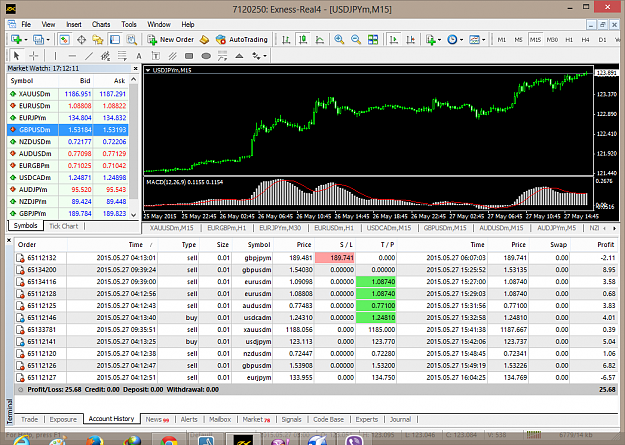
Task: Switch to XAUUSDm,M15 chart tab
Action: pyautogui.click(x=171, y=228)
